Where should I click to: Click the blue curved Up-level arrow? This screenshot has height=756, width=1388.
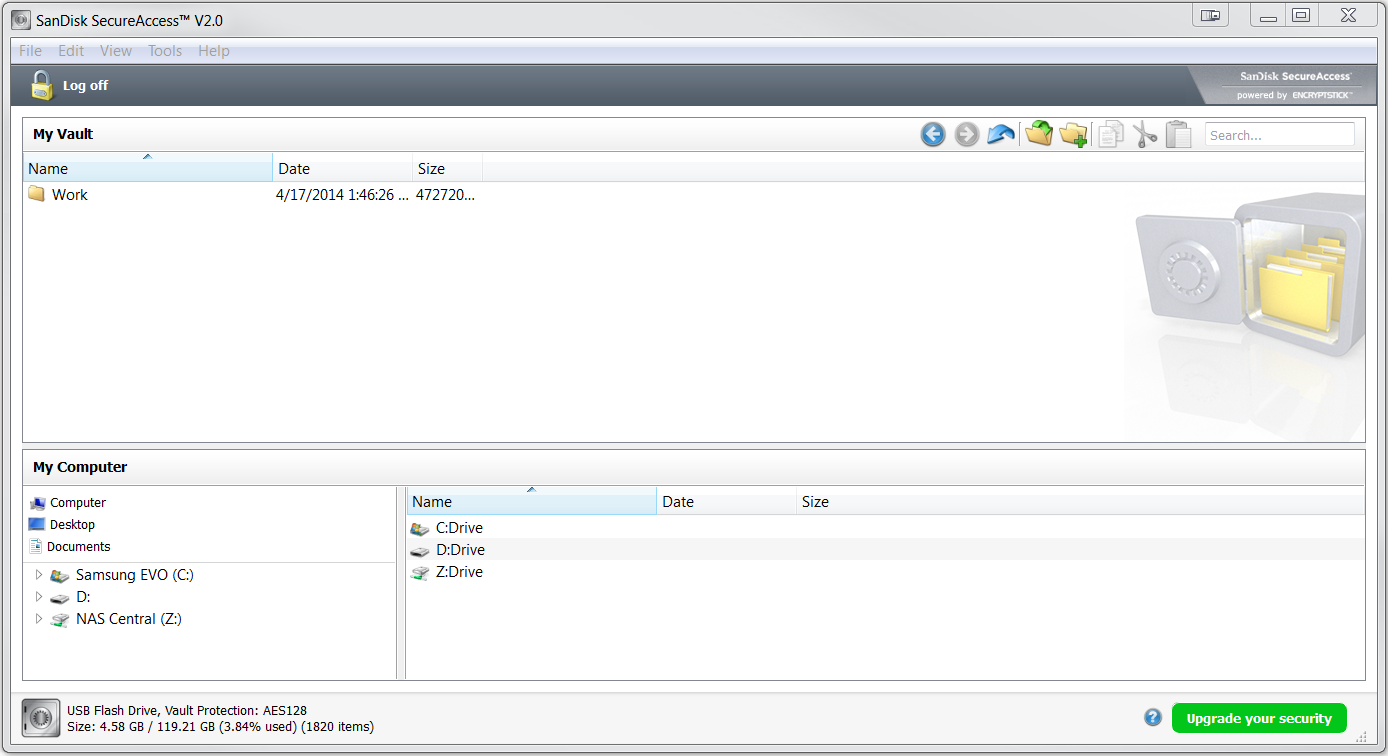pyautogui.click(x=1000, y=134)
